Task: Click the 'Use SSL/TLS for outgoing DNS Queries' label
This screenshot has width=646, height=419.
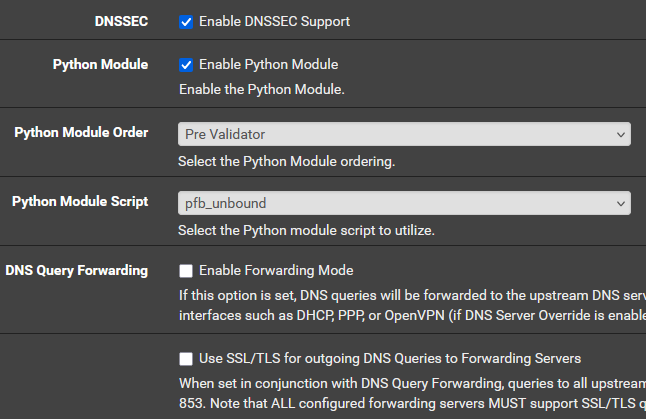Action: (x=390, y=358)
